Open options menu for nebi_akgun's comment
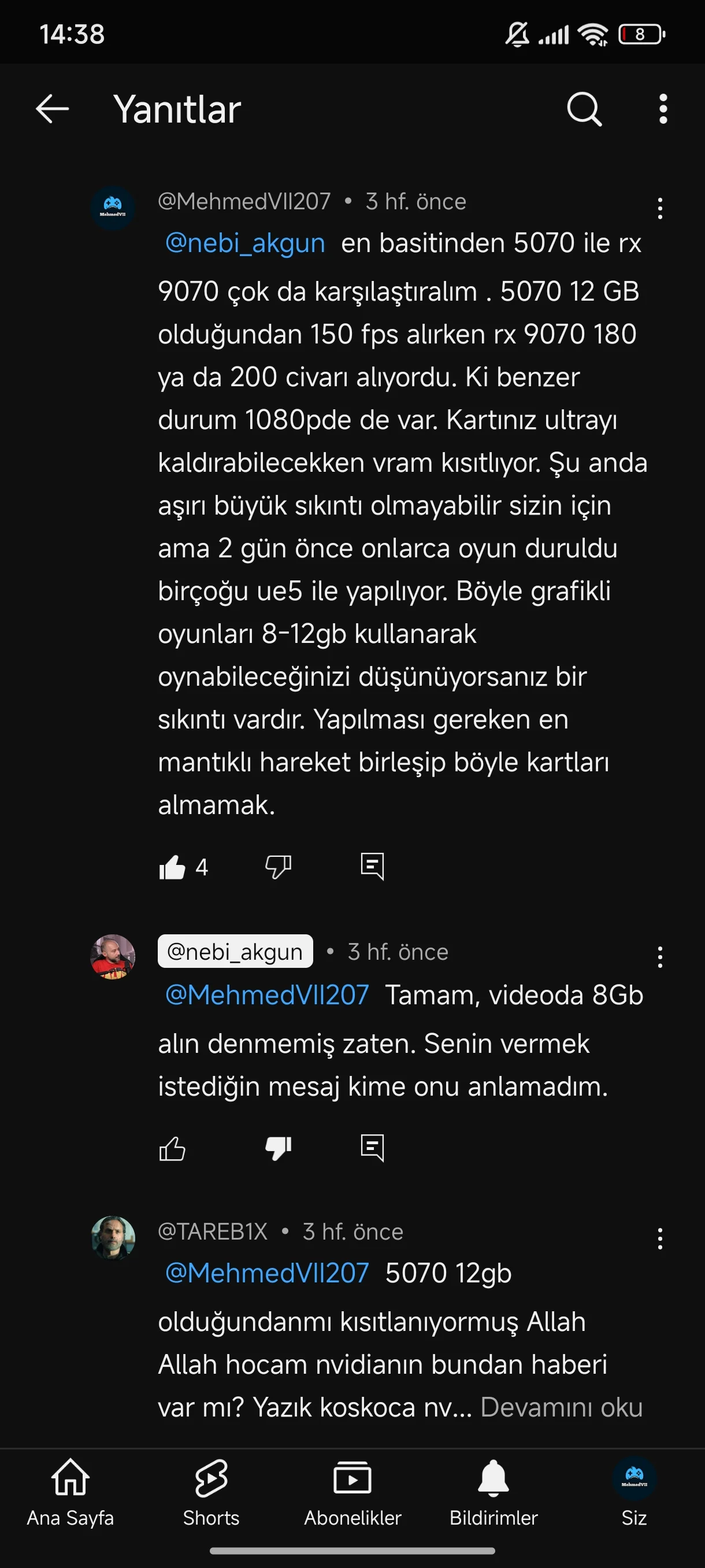 pos(660,957)
